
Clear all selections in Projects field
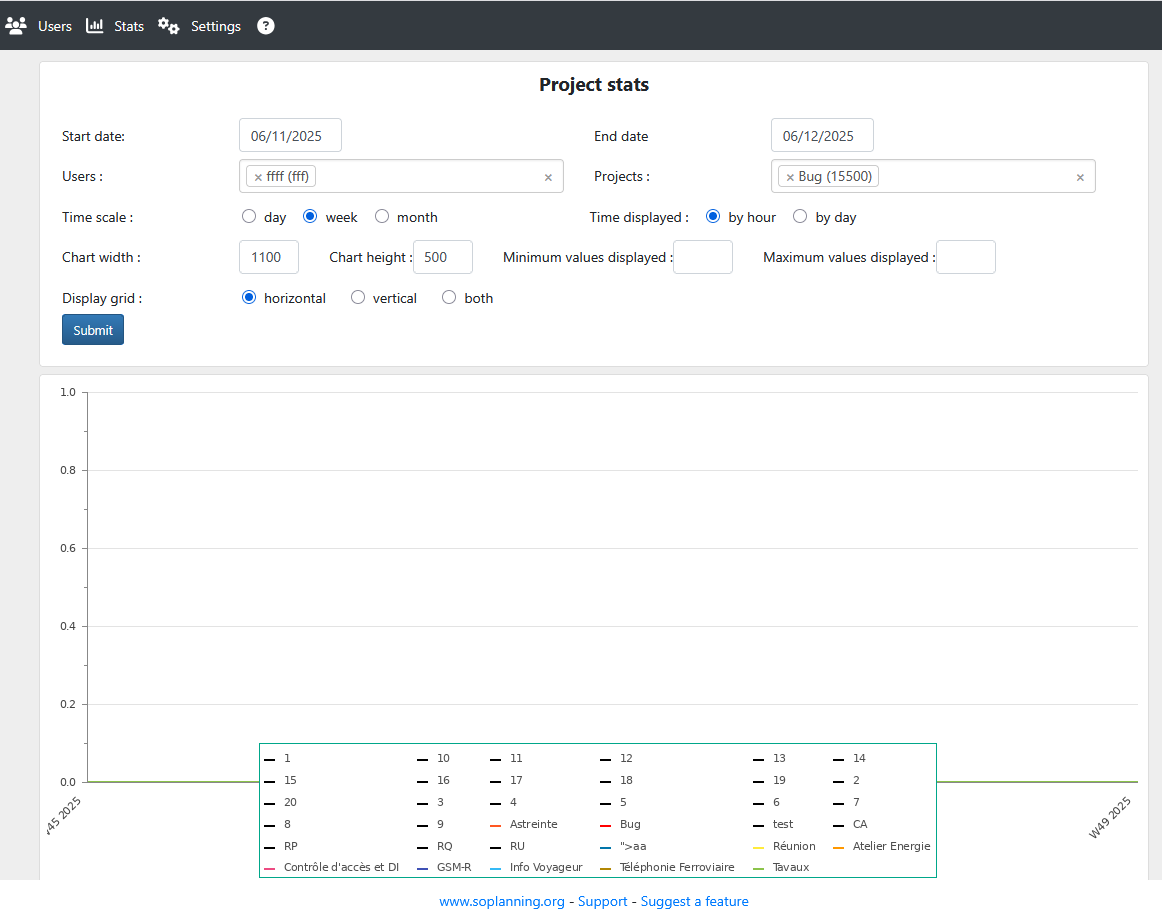tap(1080, 177)
